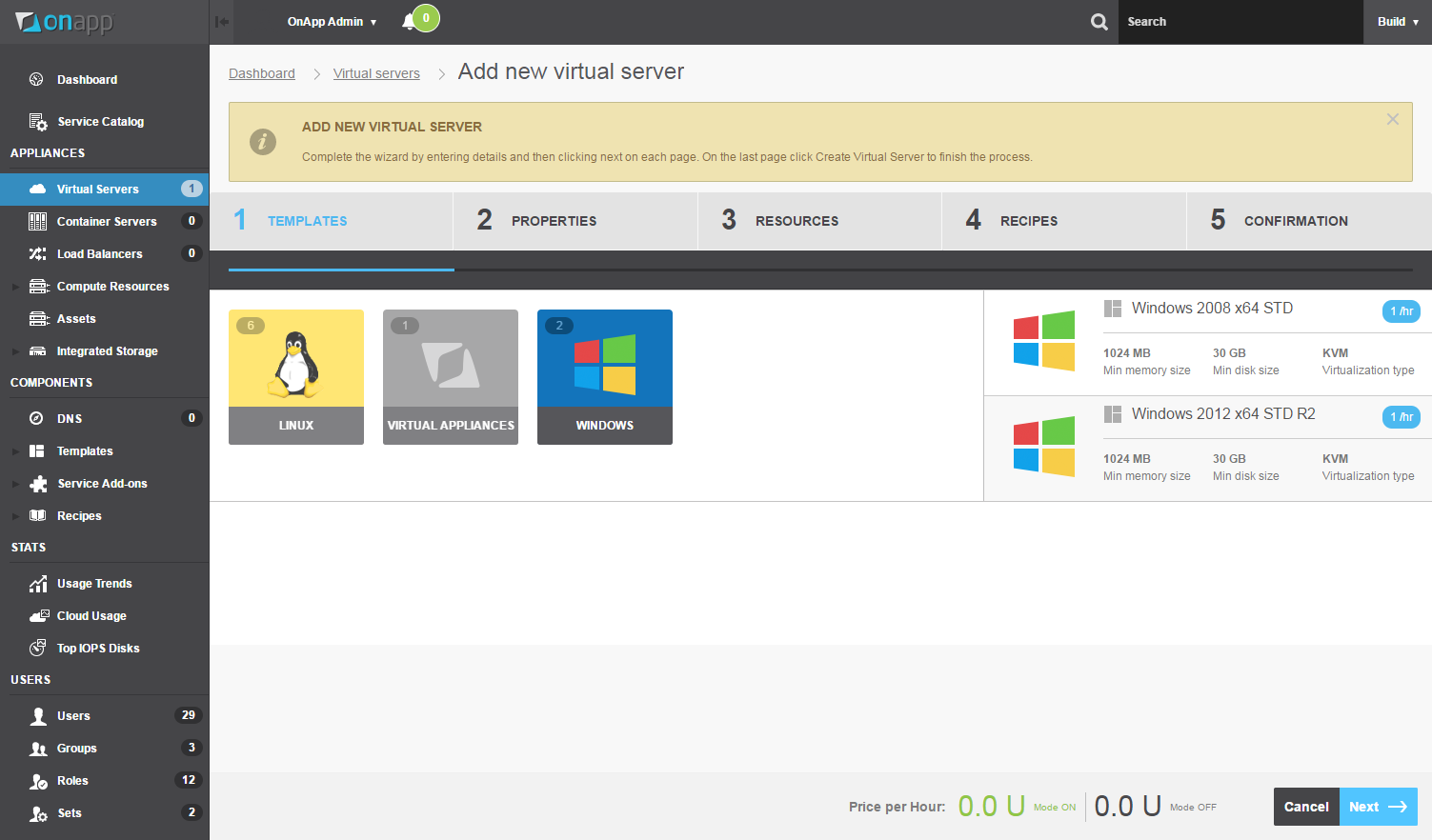
Task: Choose Windows 2008 x64 STD template
Action: [x=1208, y=343]
